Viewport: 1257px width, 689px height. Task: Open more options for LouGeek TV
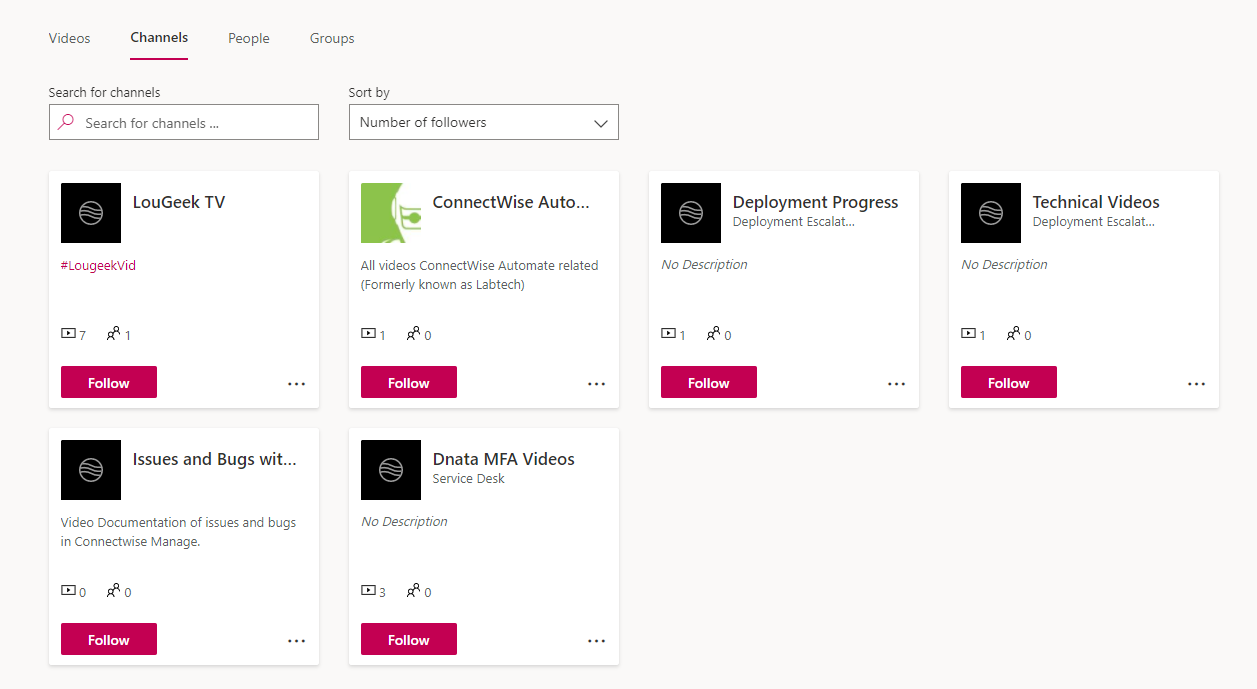coord(297,383)
